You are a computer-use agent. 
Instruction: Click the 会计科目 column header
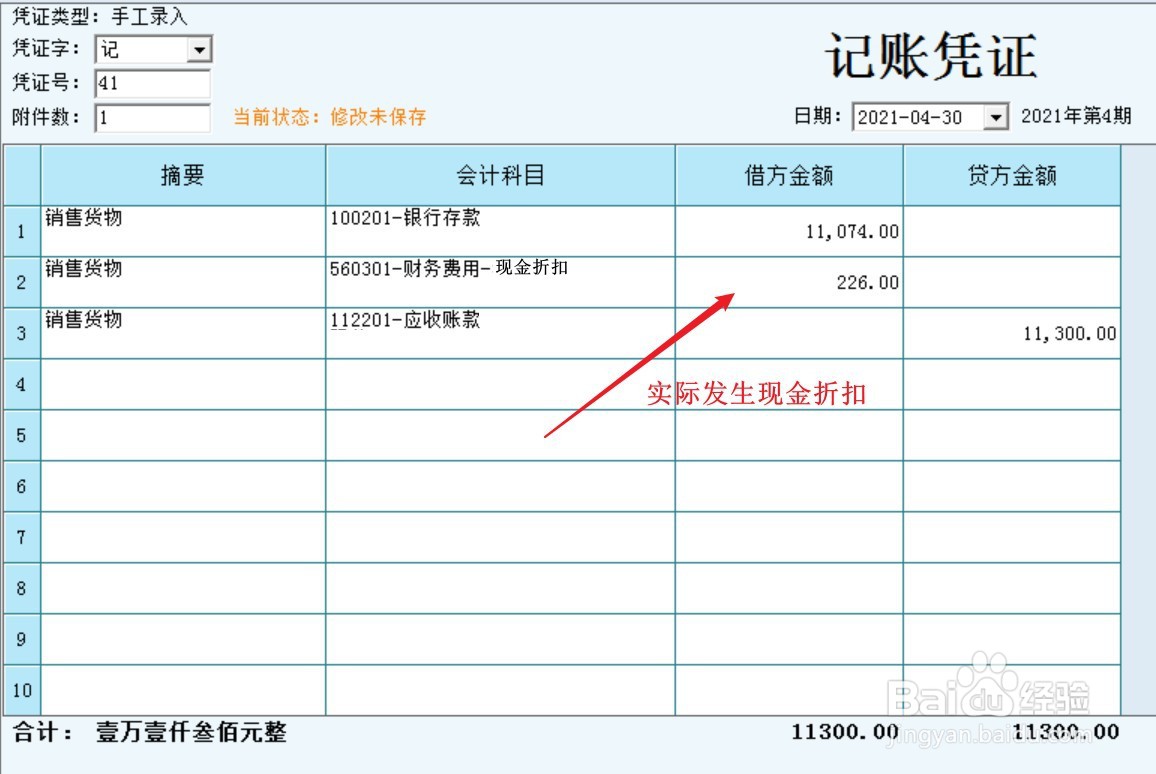499,176
